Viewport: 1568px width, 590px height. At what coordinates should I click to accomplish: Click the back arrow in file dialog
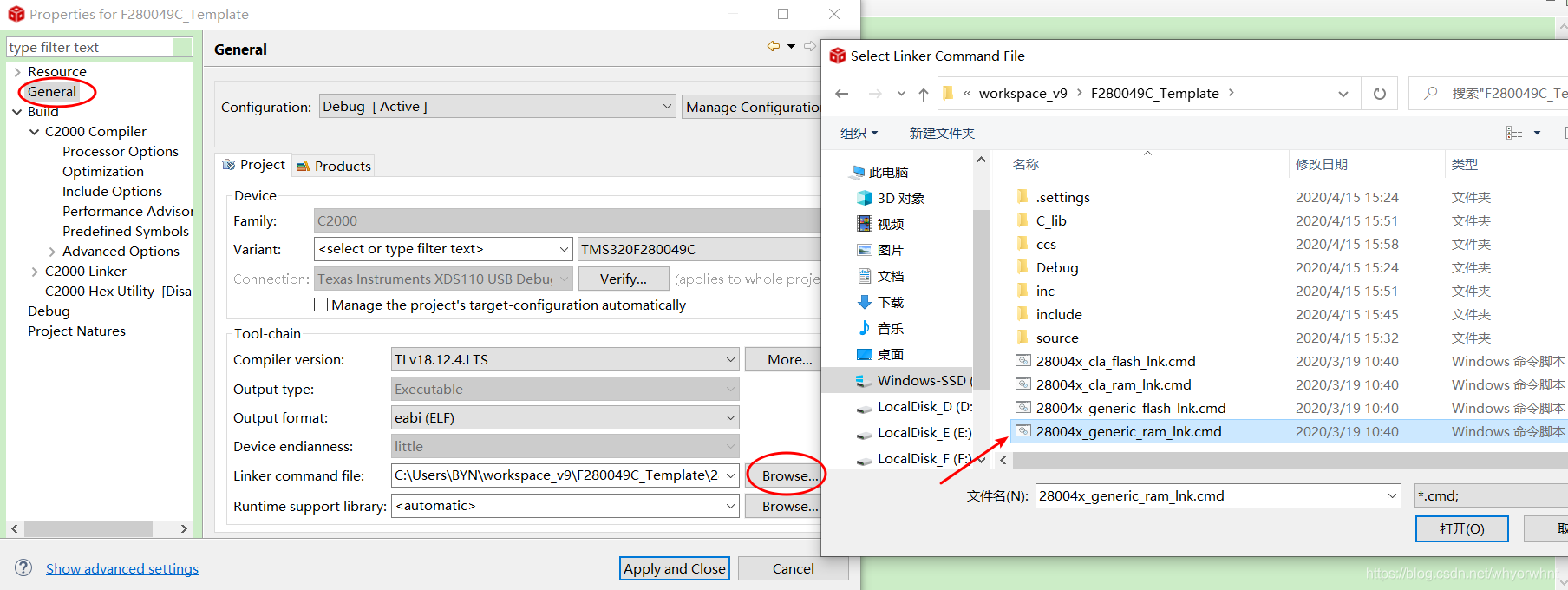(x=841, y=94)
